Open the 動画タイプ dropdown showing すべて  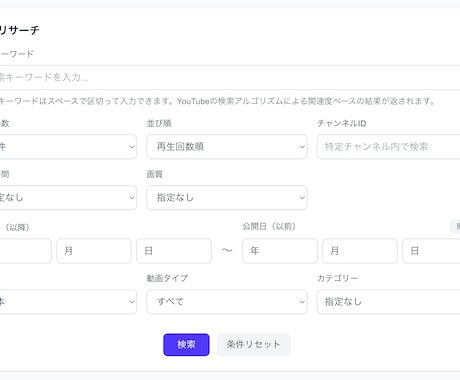coord(227,302)
